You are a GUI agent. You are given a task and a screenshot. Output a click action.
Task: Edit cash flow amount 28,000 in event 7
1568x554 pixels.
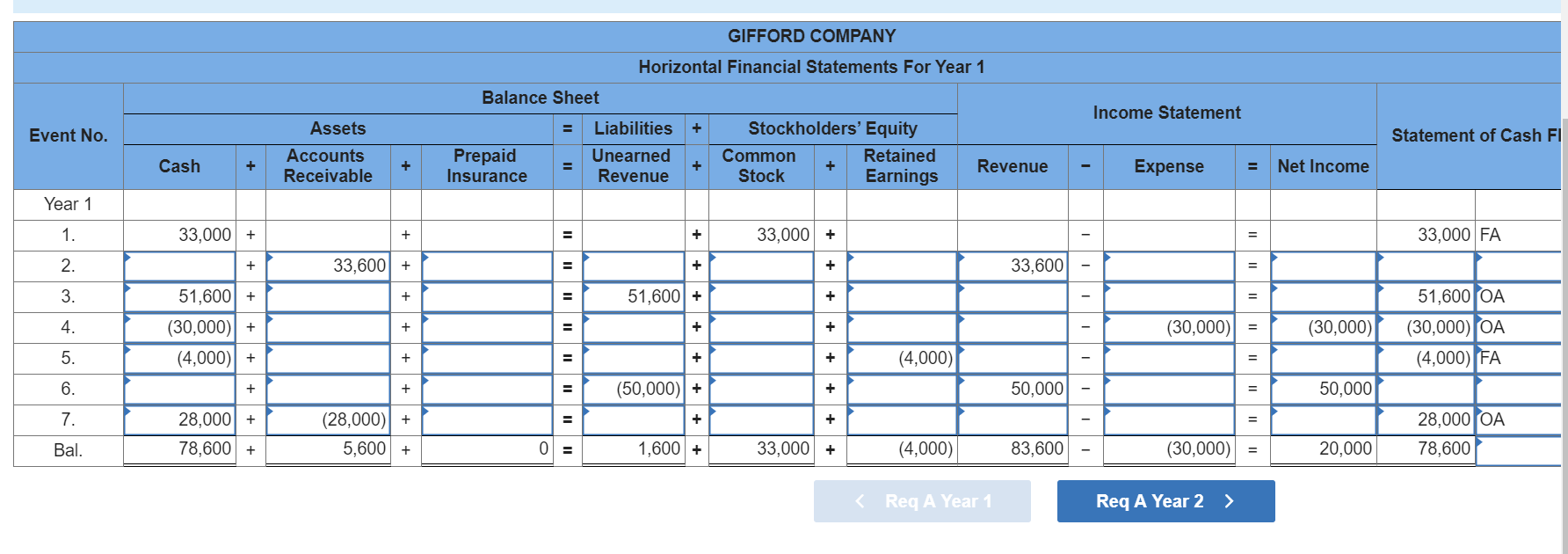[x=1426, y=419]
